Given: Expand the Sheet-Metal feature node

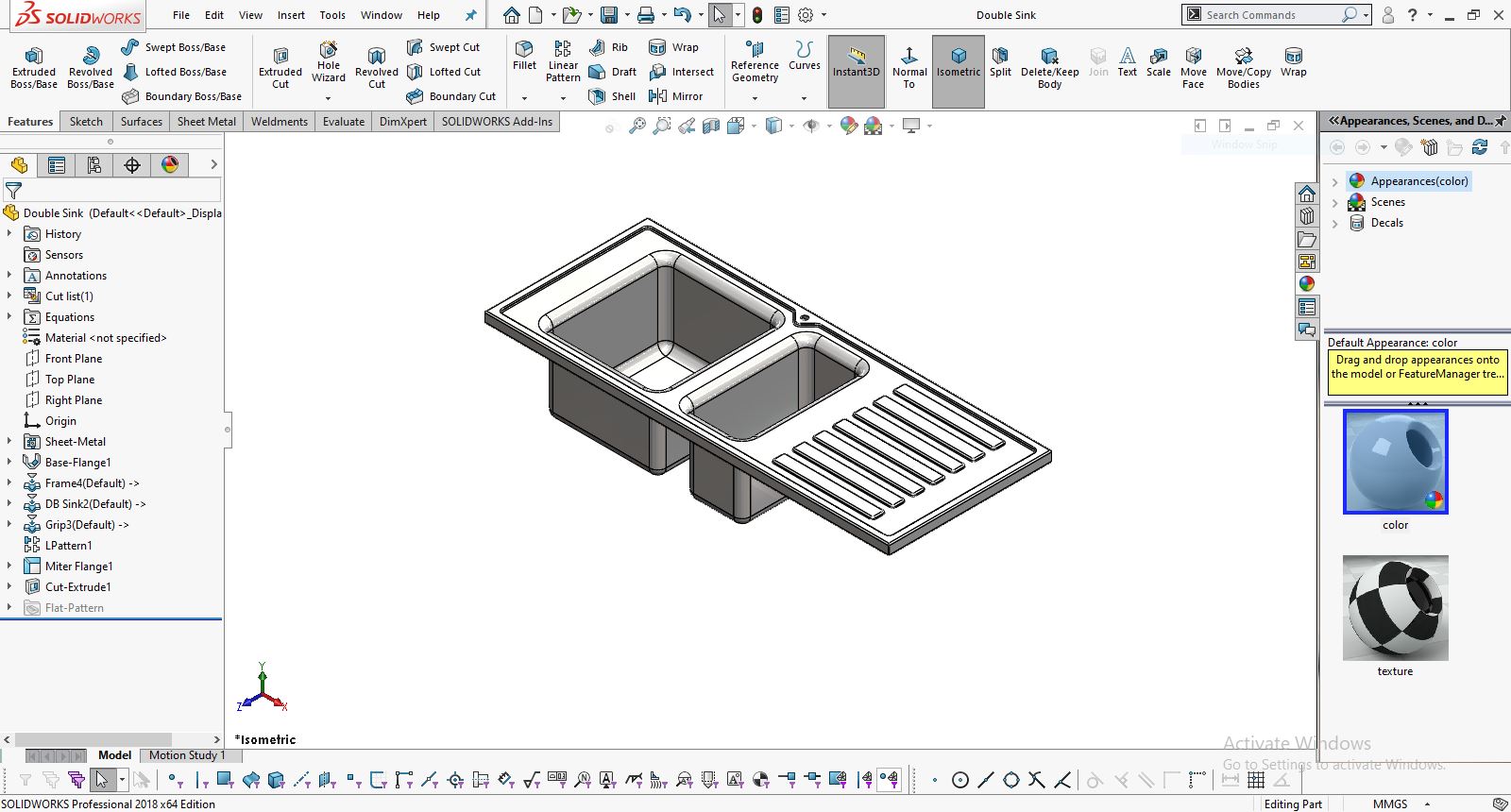Looking at the screenshot, I should click(9, 441).
